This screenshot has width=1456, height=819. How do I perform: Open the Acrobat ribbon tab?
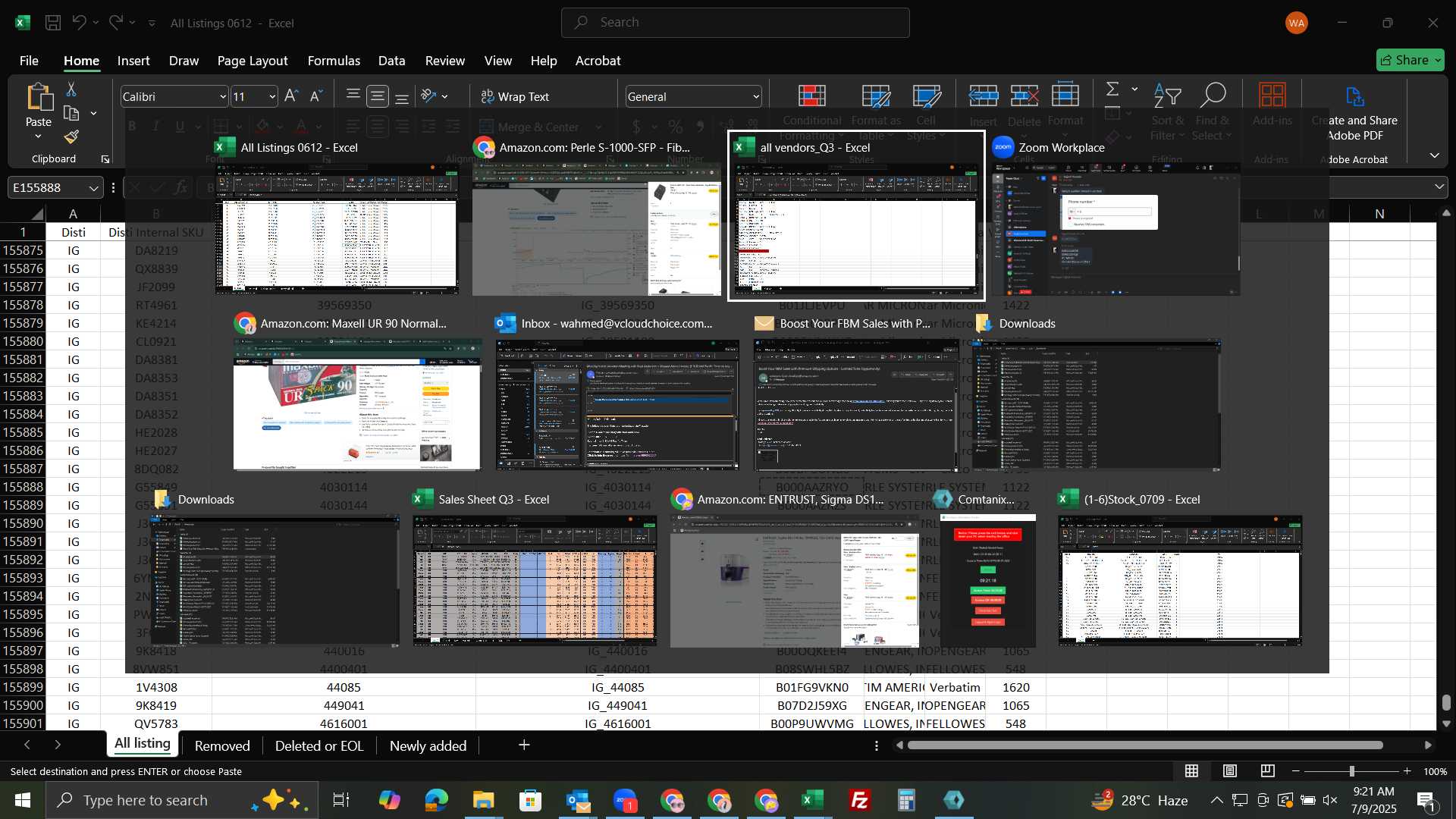(598, 61)
